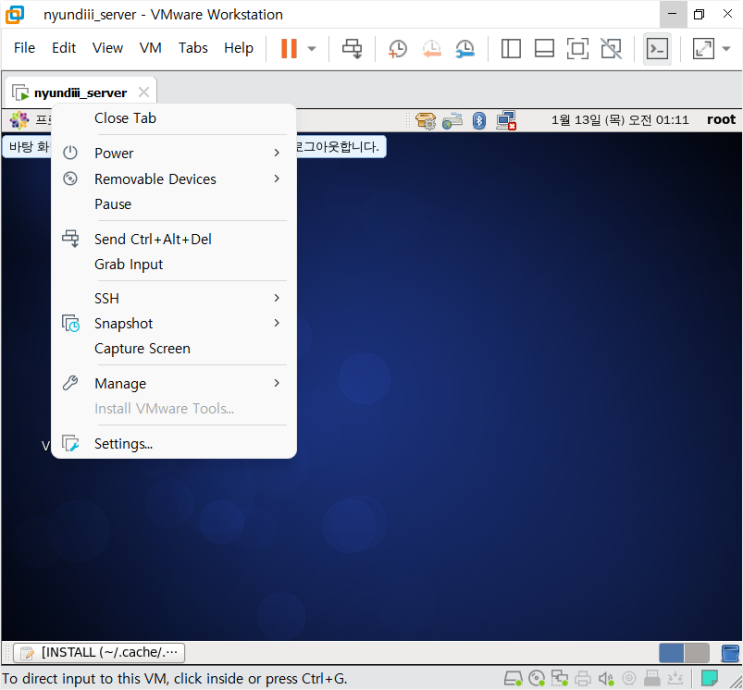Screen dimensions: 743x690
Task: Click the guest GNOME foot menu icon
Action: tap(19, 120)
